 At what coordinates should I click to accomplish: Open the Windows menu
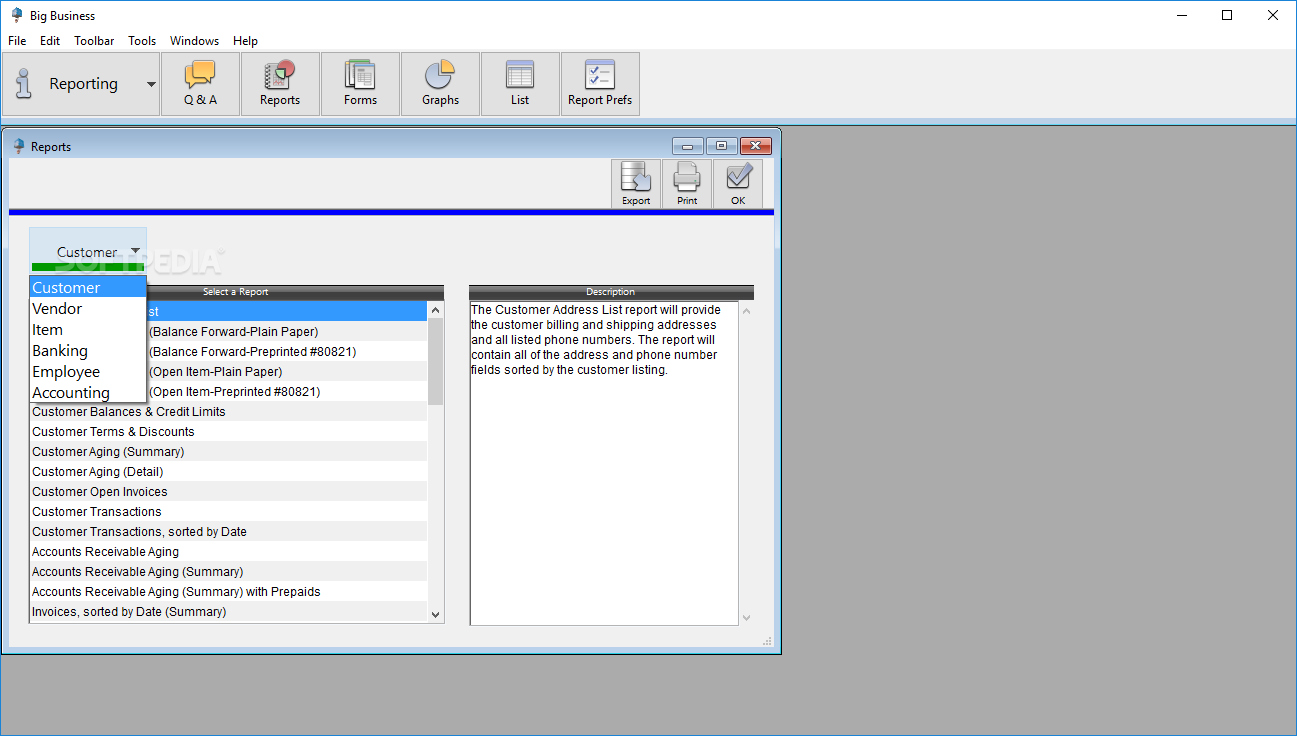pos(194,41)
